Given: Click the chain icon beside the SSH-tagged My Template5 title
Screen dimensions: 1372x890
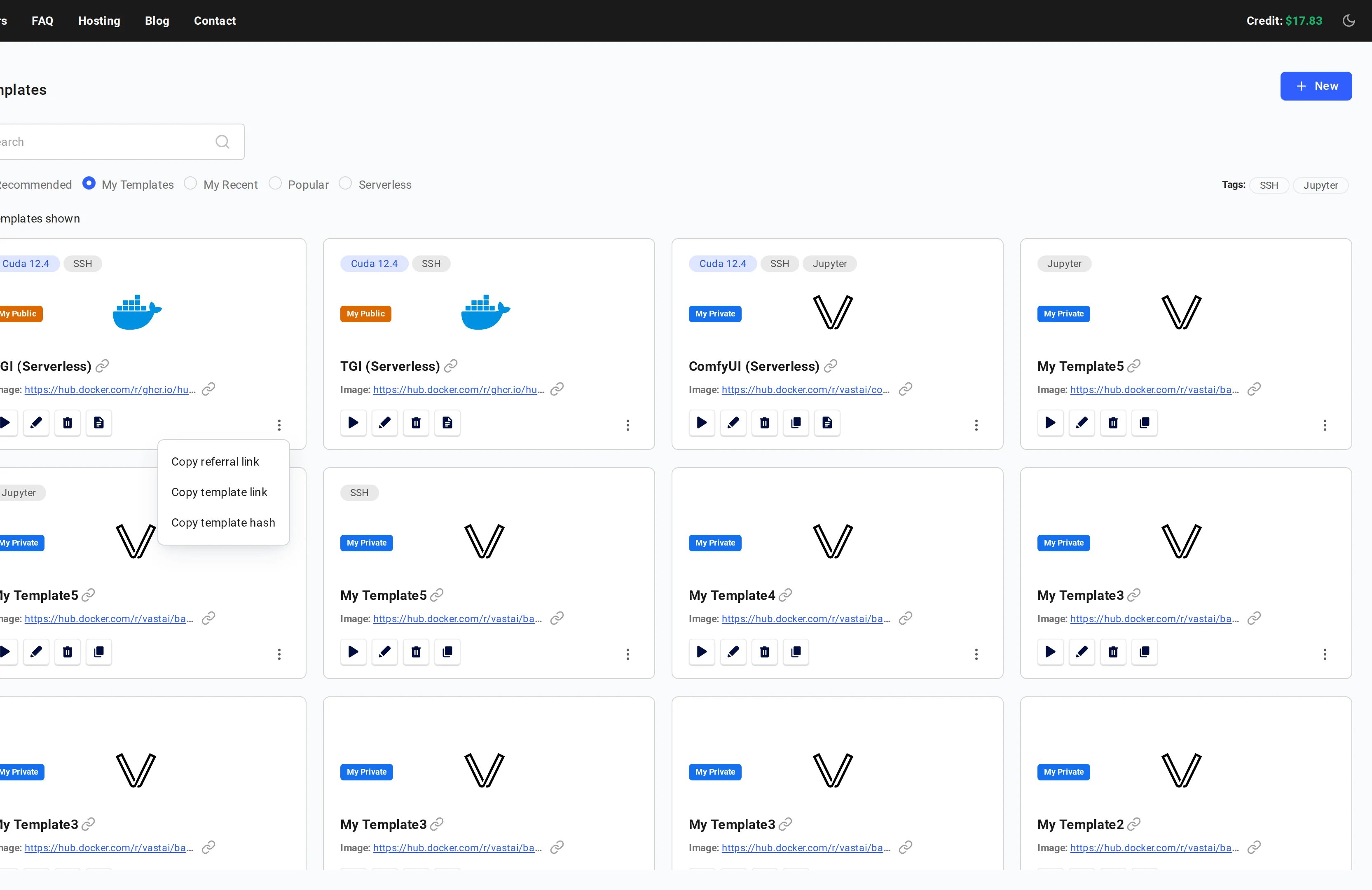Looking at the screenshot, I should 437,595.
